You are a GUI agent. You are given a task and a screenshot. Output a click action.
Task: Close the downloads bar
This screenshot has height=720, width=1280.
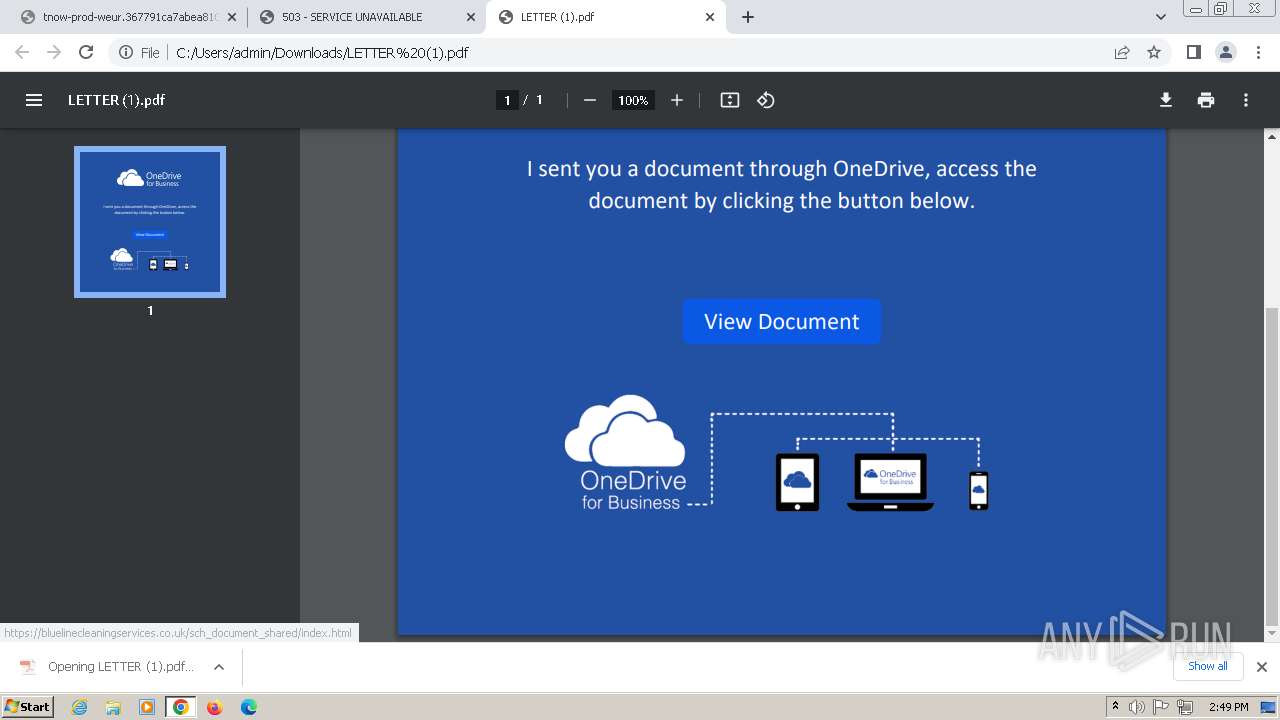click(x=1262, y=666)
